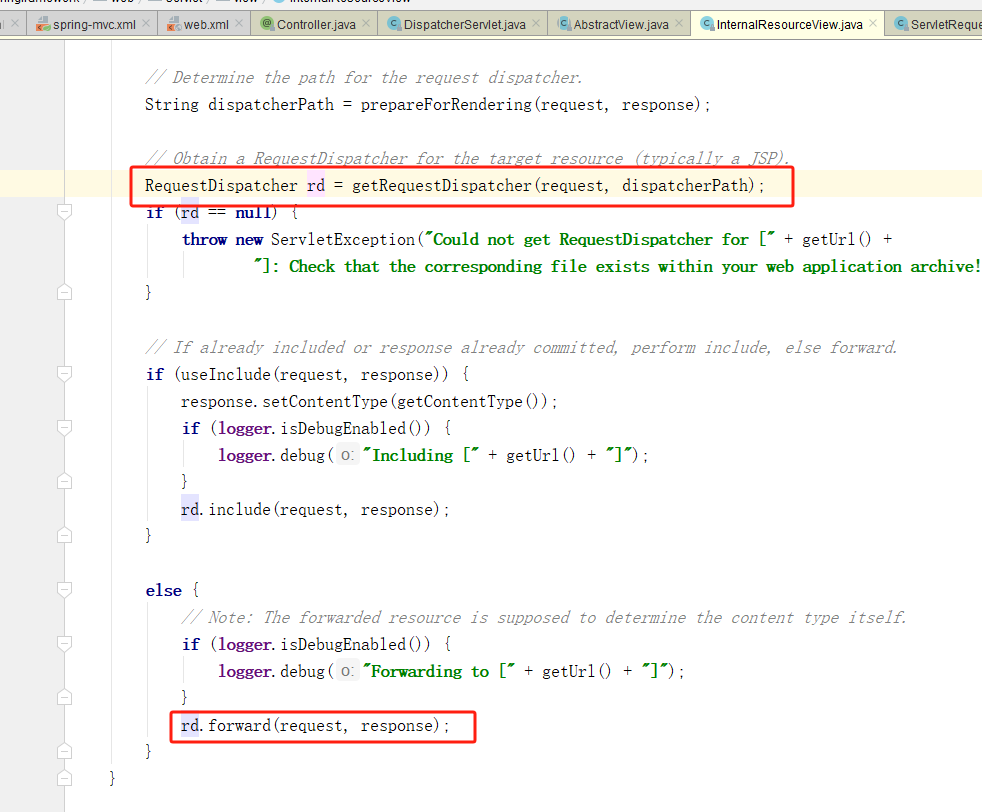982x812 pixels.
Task: Select the InternalResourceView.java tab
Action: pyautogui.click(x=789, y=24)
